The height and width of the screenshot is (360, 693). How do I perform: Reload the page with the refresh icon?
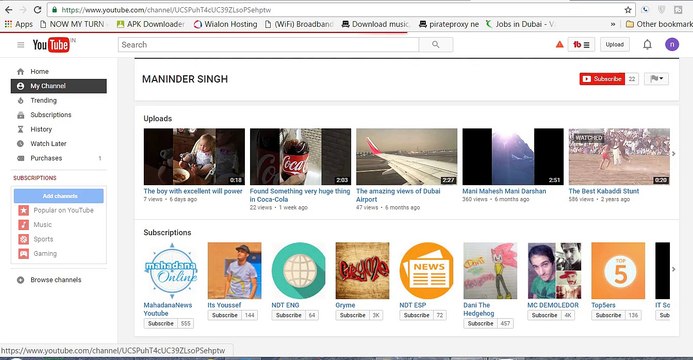pyautogui.click(x=38, y=9)
